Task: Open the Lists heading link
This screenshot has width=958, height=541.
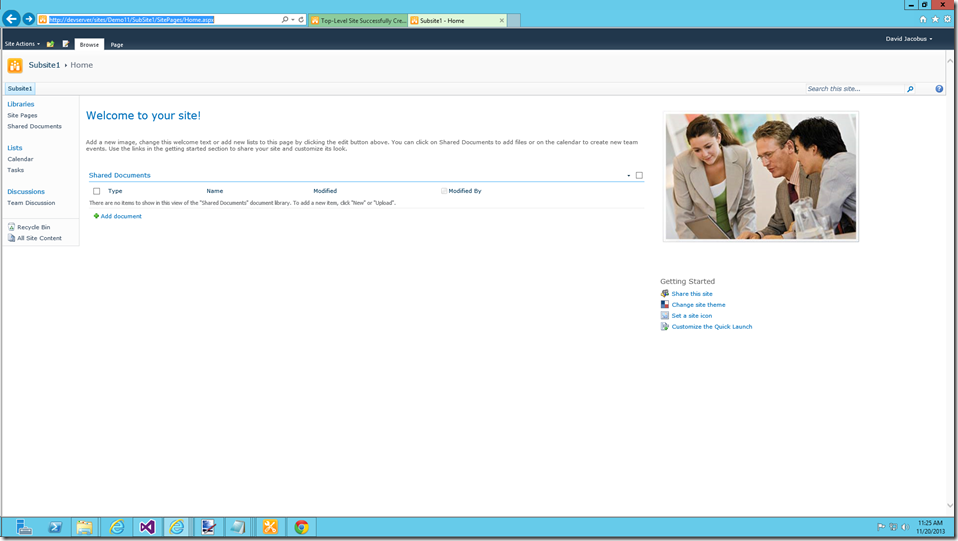Action: [15, 148]
